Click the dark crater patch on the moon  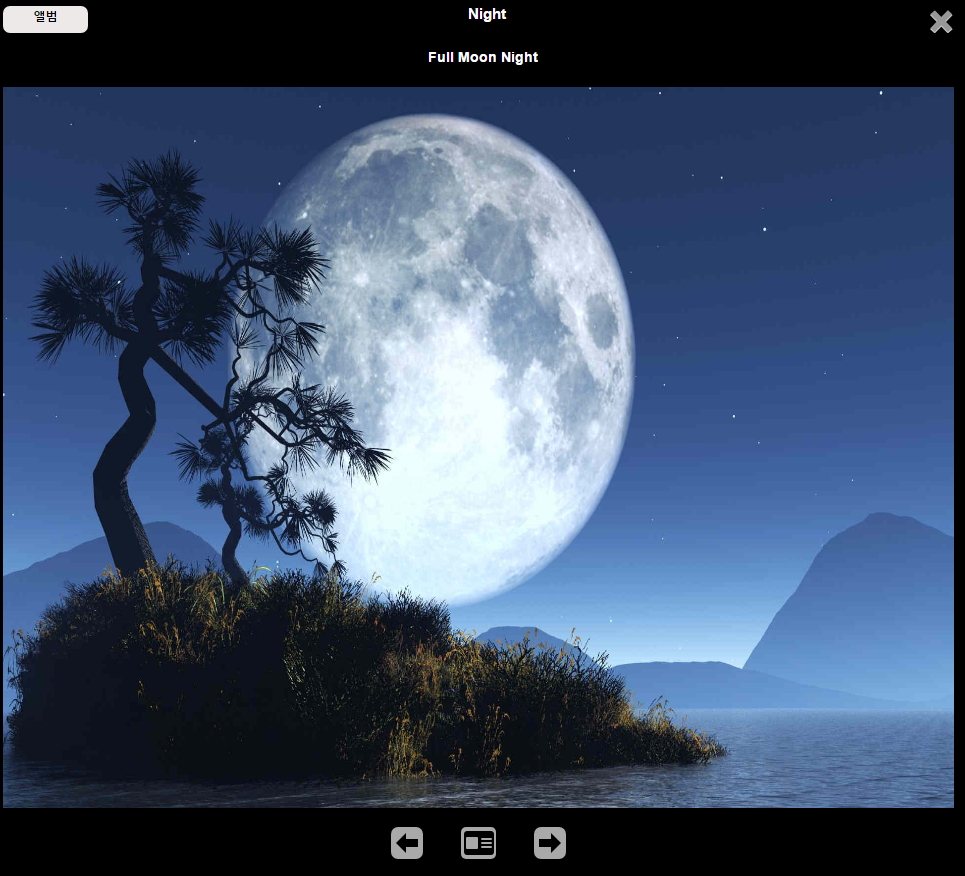click(x=601, y=320)
